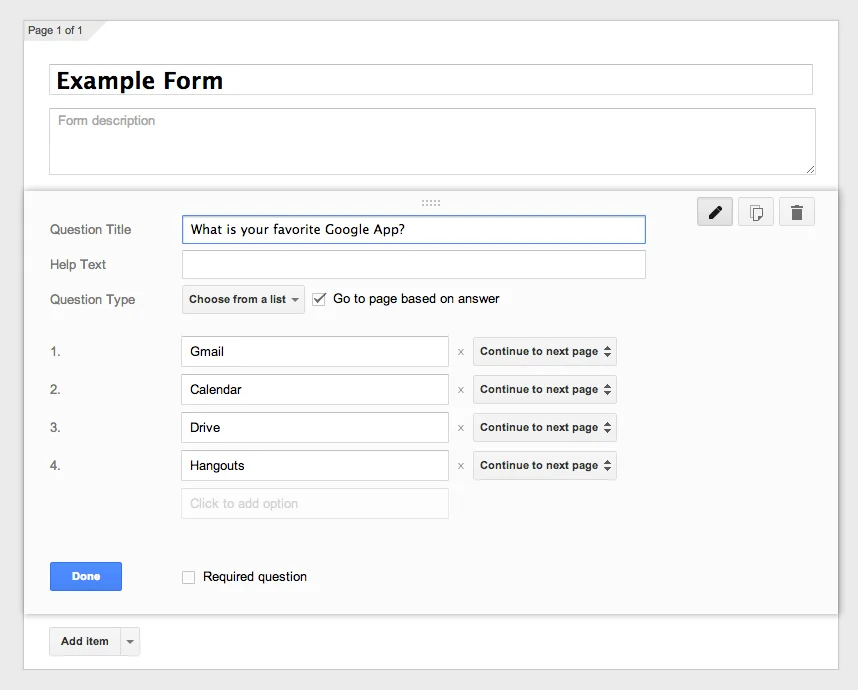858x690 pixels.
Task: Open page destination dropdown for Hangouts
Action: (x=544, y=465)
